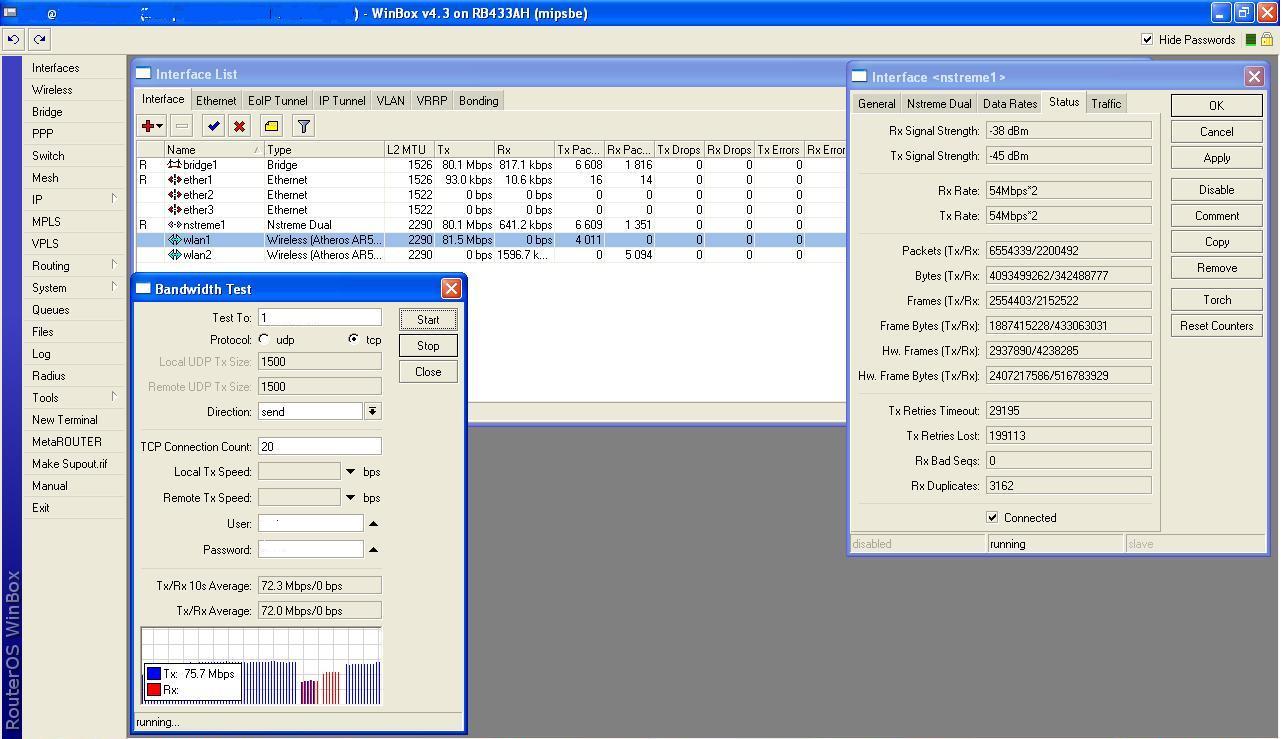1282x739 pixels.
Task: Expand the System submenu
Action: click(x=114, y=287)
